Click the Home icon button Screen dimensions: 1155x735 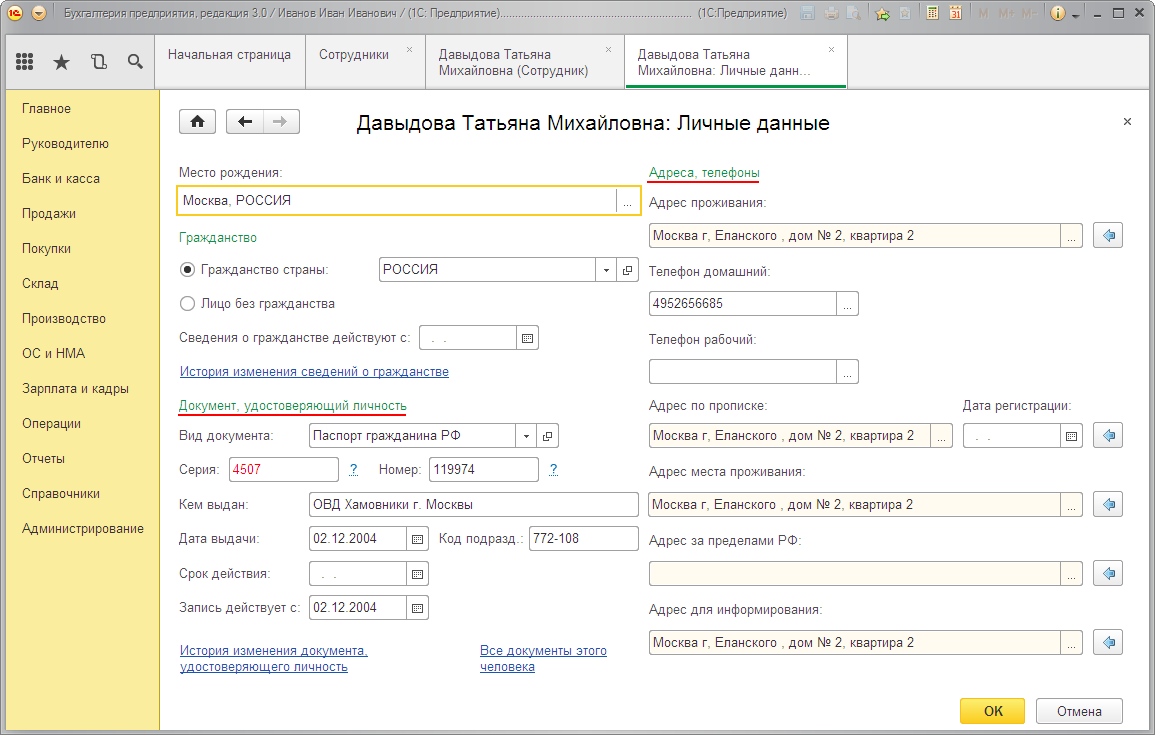pyautogui.click(x=197, y=121)
